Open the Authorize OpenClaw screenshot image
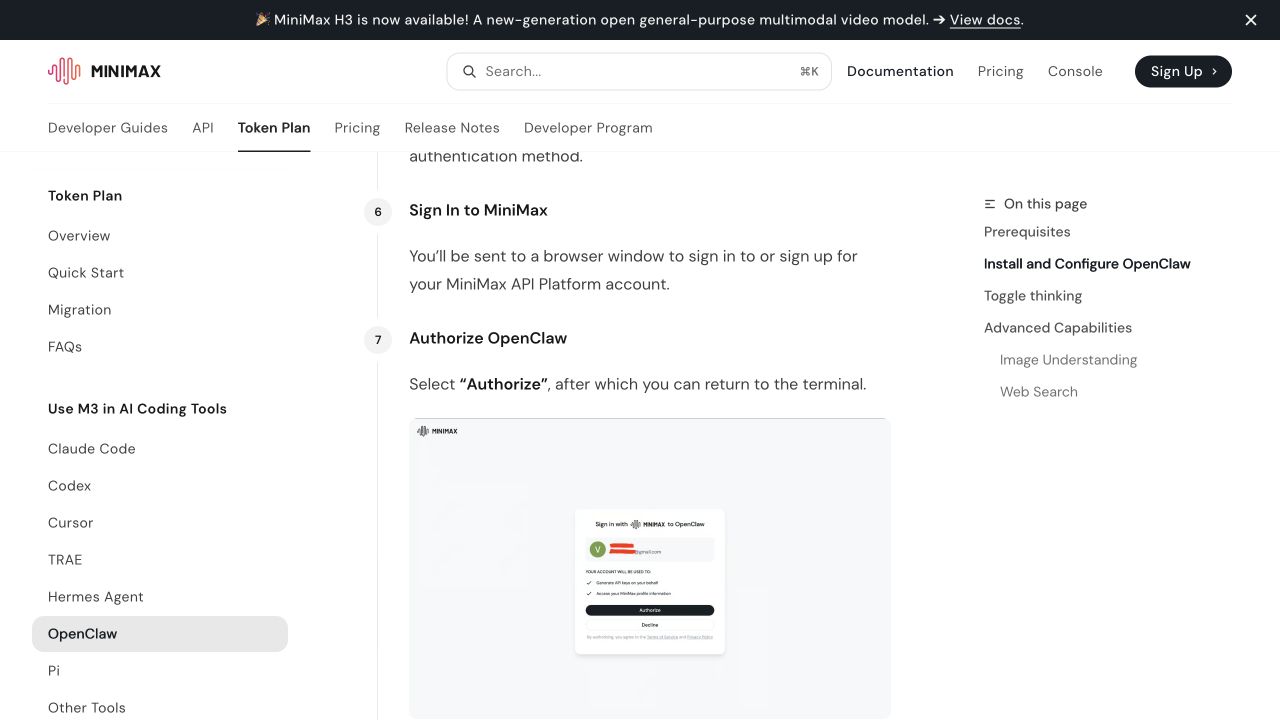 [650, 568]
